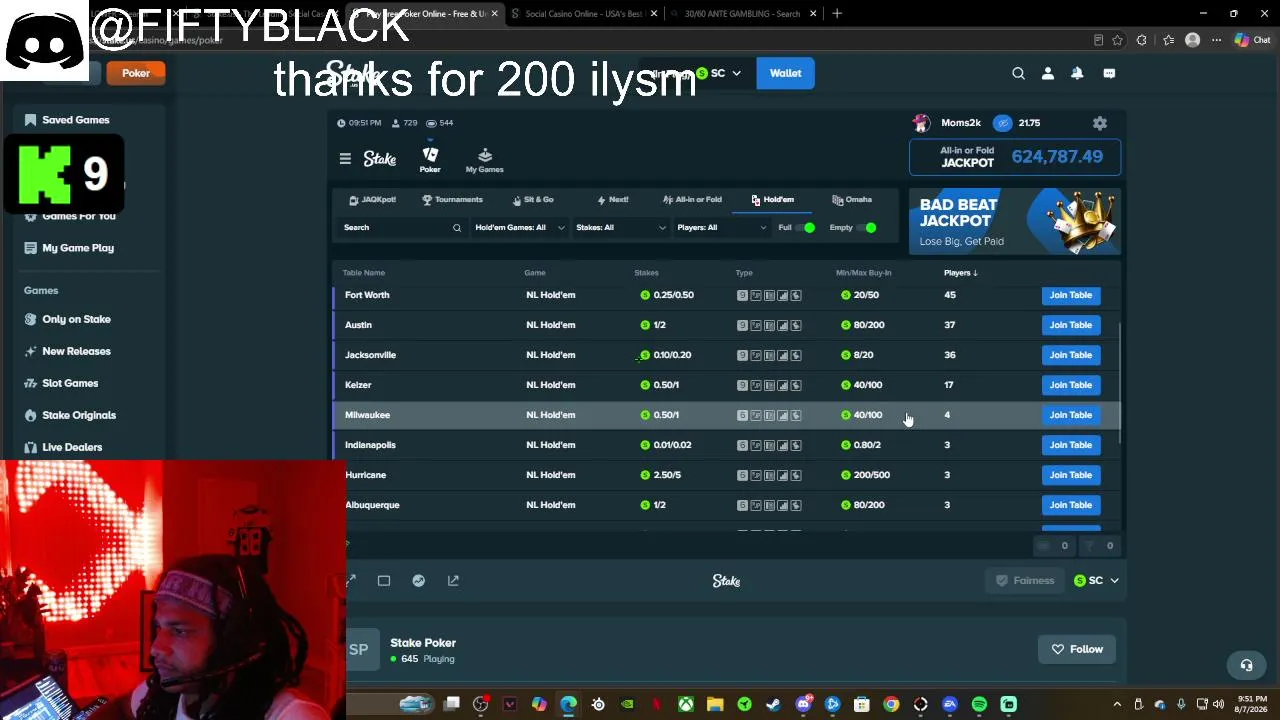Open the poker settings gear

tap(1100, 123)
